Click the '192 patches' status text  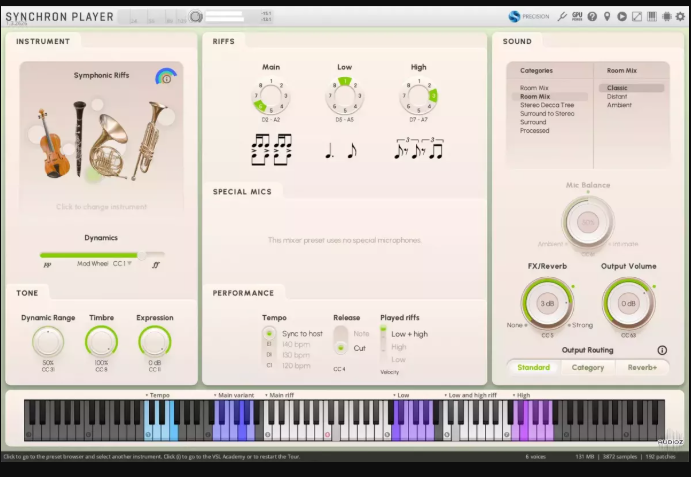660,457
